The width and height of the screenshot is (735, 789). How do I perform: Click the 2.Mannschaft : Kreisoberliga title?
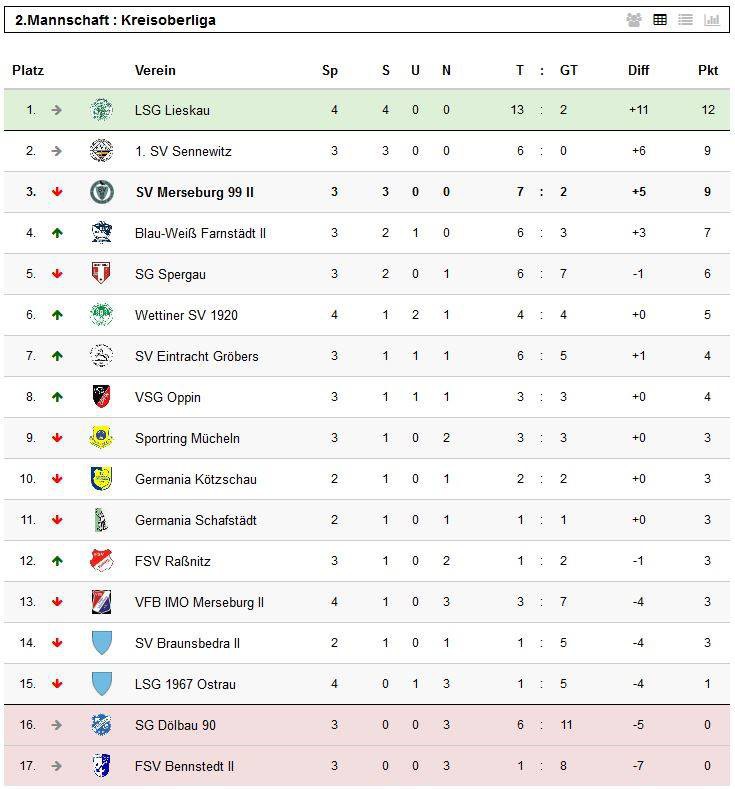pos(115,20)
